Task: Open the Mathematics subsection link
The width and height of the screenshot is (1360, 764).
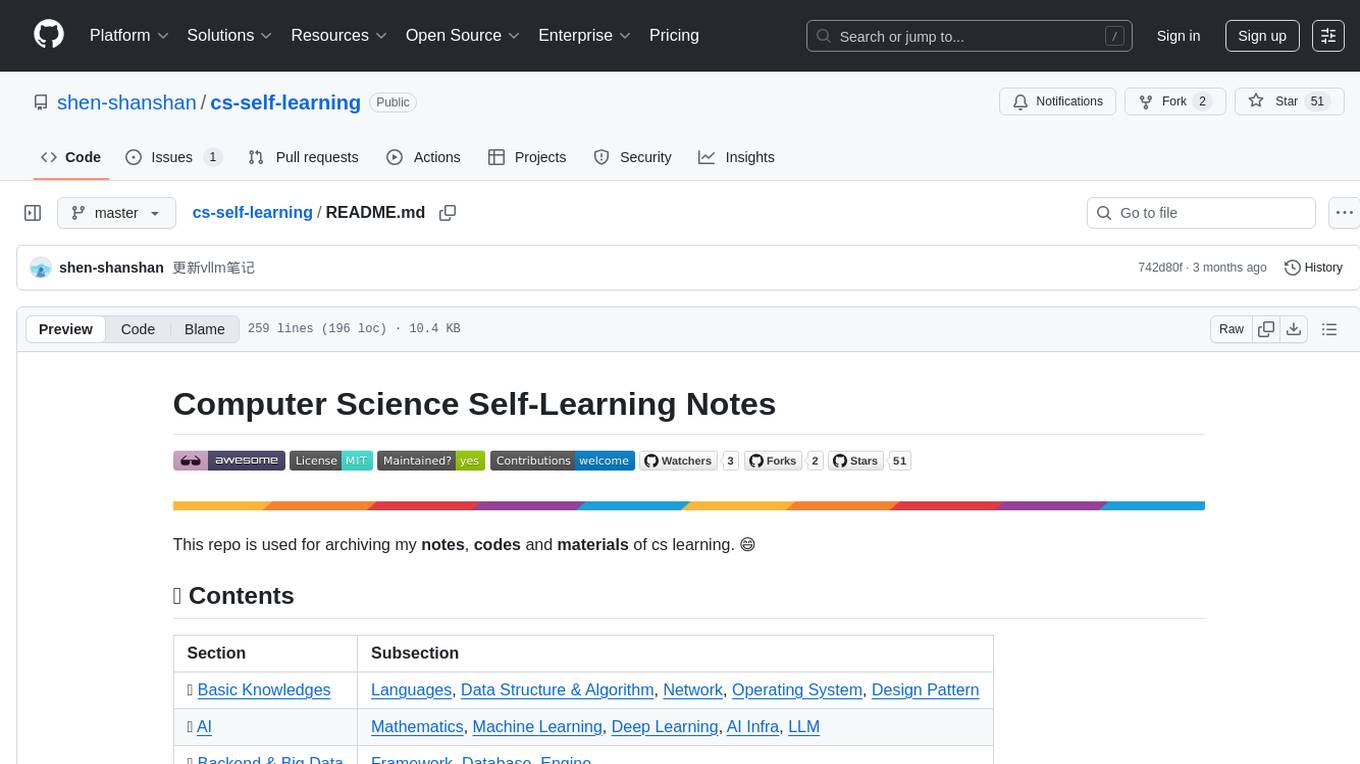Action: [417, 727]
